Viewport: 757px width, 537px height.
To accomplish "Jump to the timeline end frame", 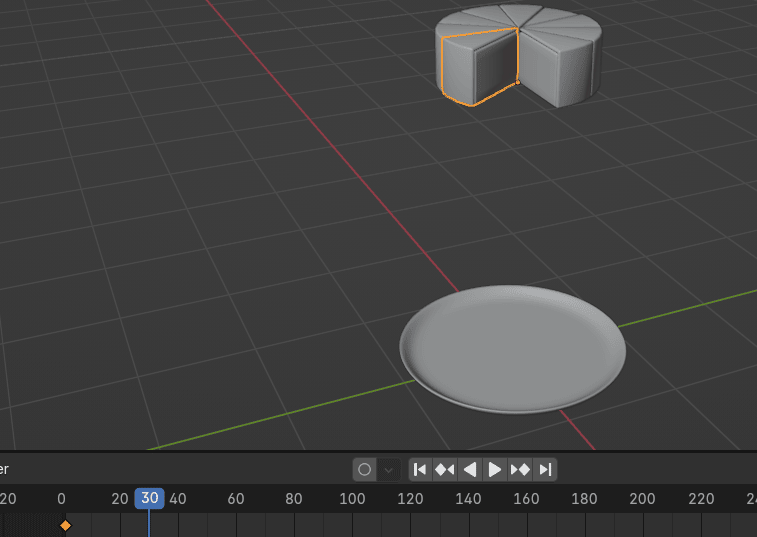I will 545,469.
